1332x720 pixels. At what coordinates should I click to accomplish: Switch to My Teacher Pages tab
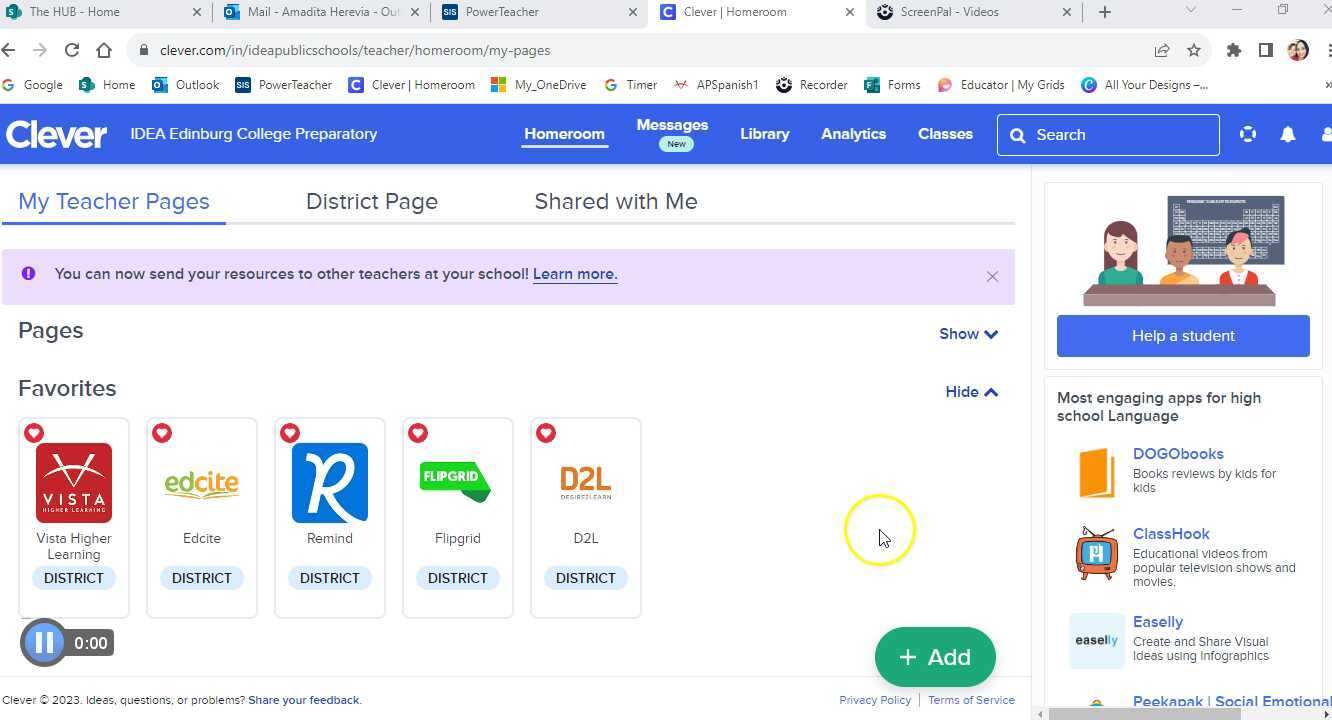[114, 201]
